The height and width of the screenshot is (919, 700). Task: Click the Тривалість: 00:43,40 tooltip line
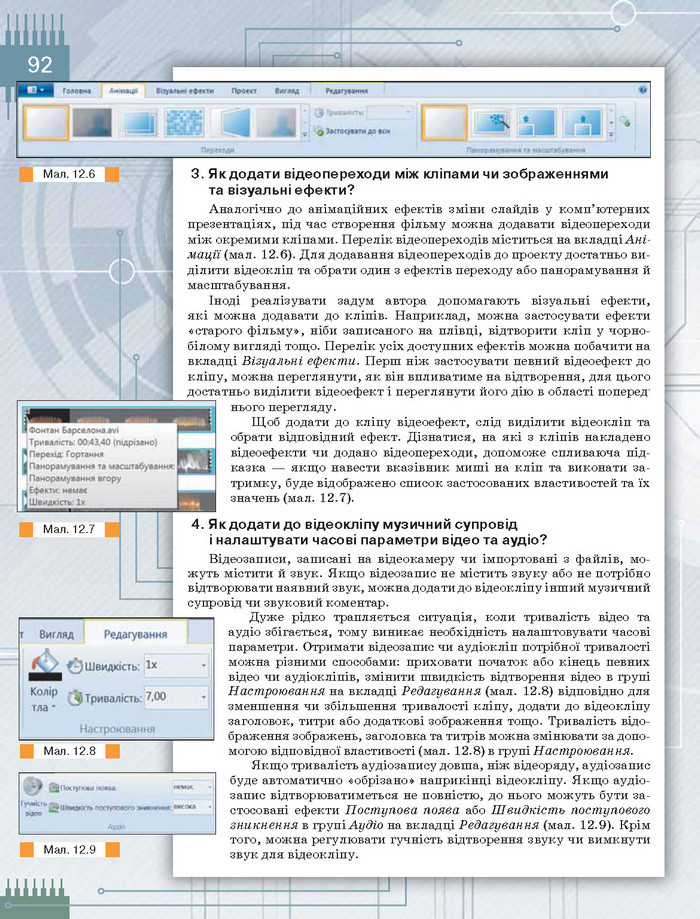click(93, 442)
